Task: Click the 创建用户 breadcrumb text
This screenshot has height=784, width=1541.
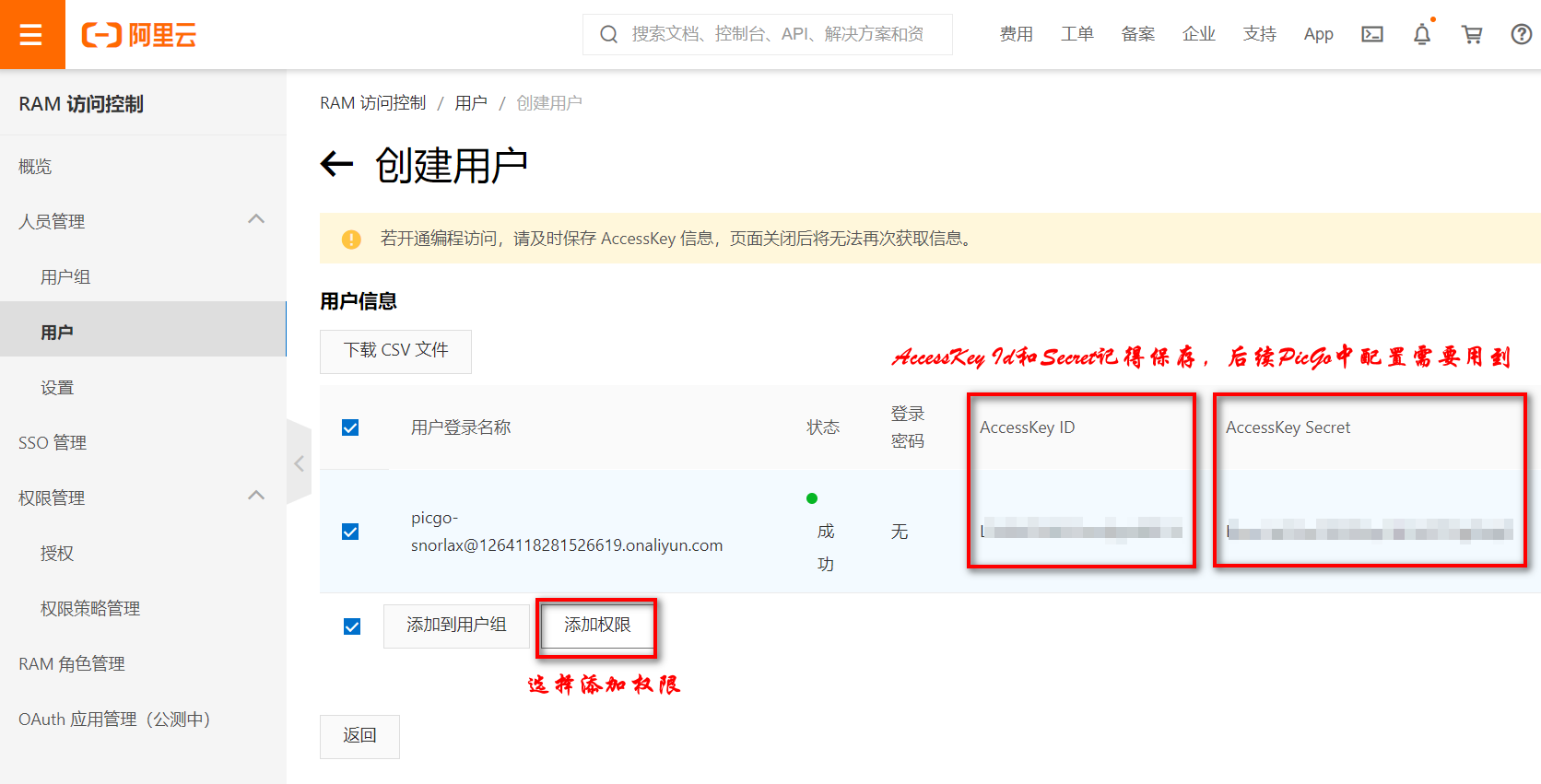Action: [549, 103]
